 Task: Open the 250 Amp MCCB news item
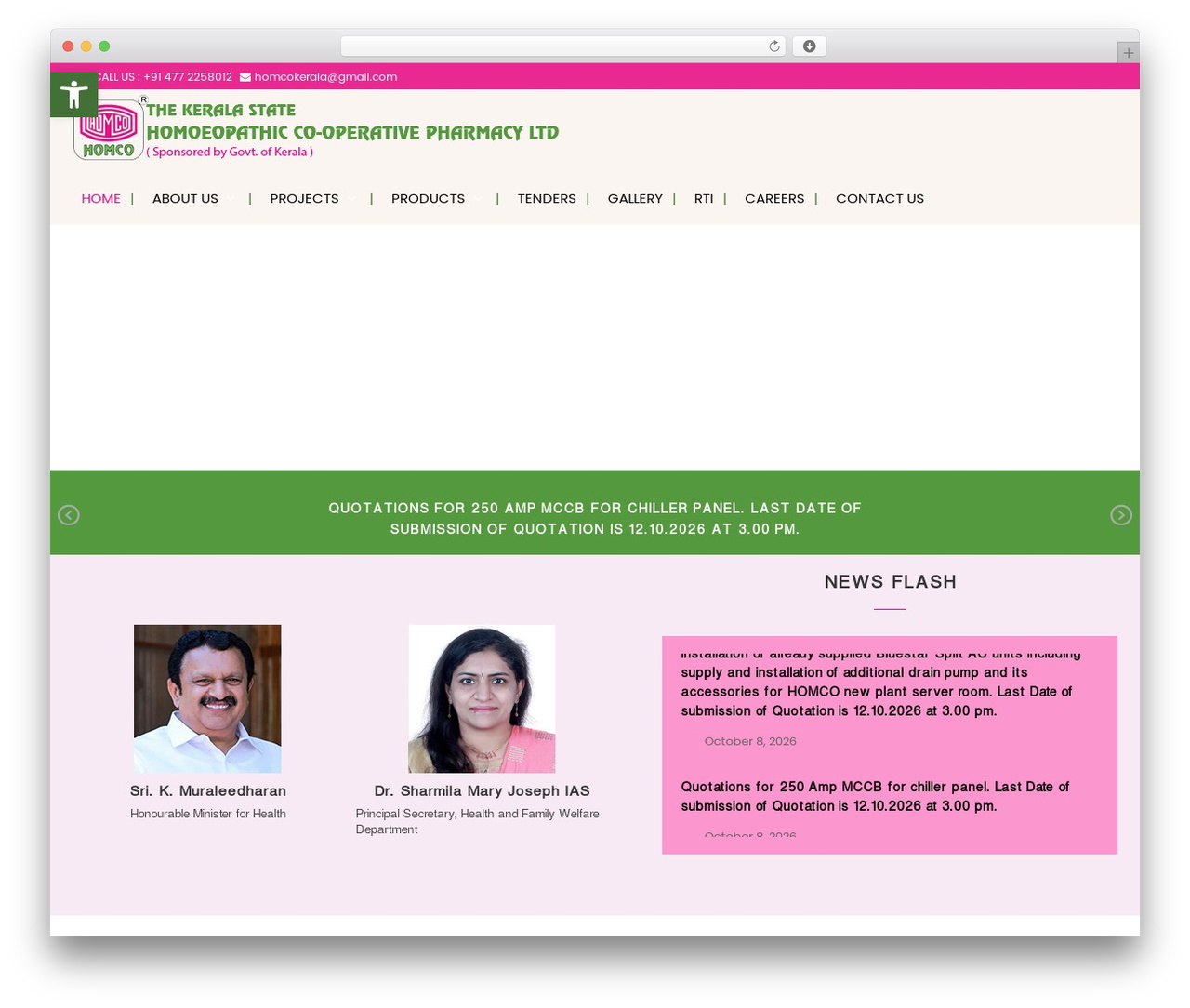(x=875, y=797)
